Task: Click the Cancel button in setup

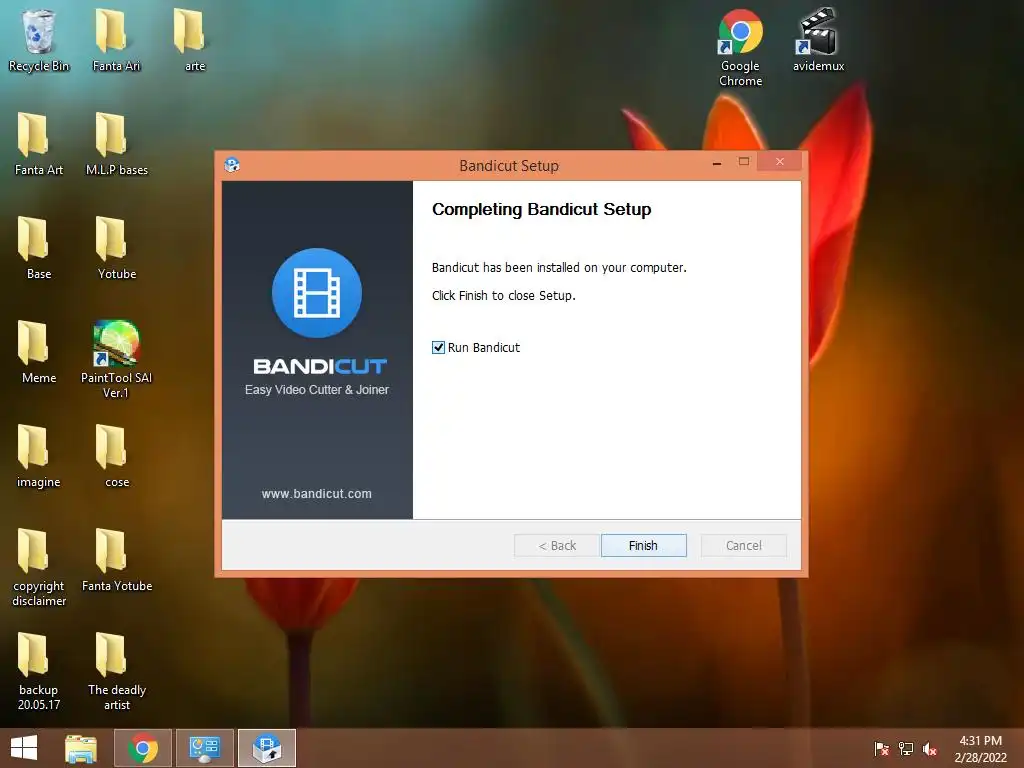Action: [x=743, y=545]
